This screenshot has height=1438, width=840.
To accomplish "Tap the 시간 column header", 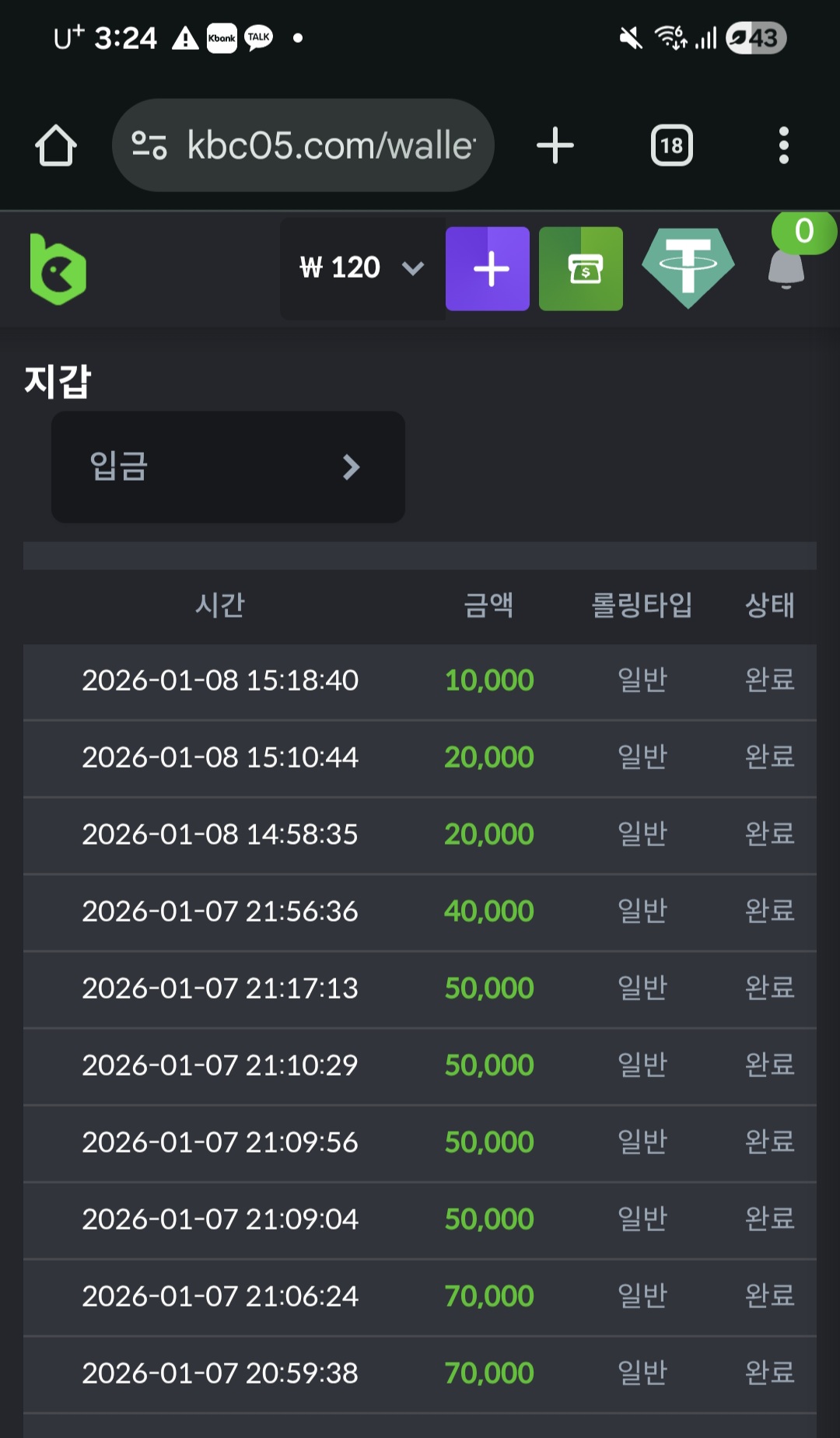I will click(220, 605).
